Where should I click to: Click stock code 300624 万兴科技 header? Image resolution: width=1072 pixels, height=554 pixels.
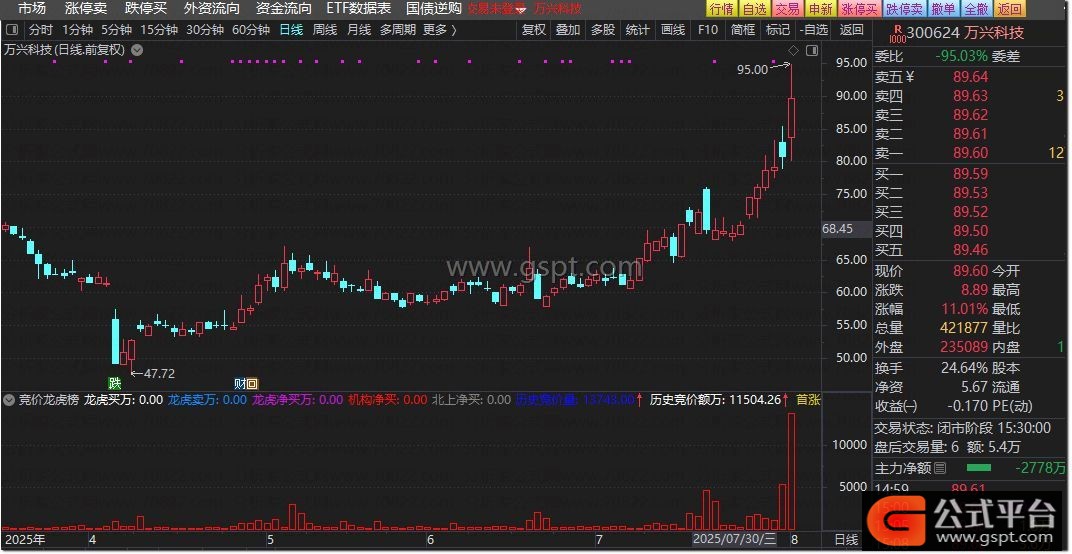[965, 33]
